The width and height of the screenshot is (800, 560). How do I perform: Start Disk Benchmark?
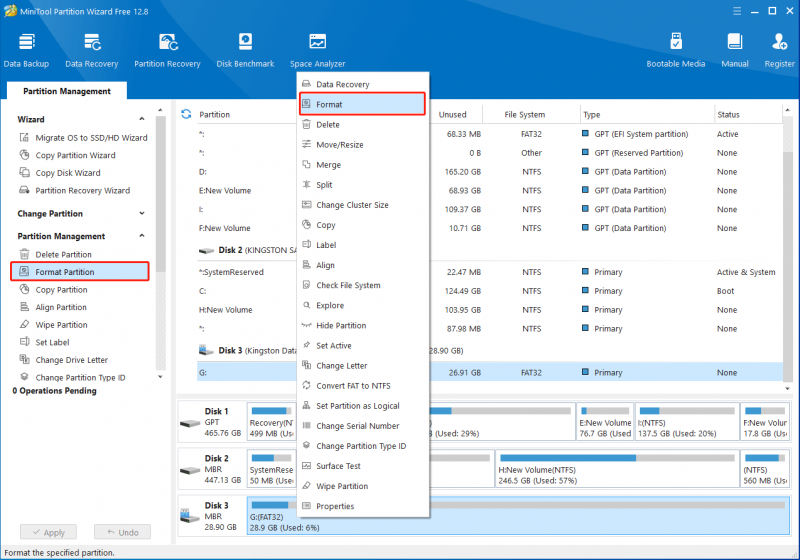[245, 50]
